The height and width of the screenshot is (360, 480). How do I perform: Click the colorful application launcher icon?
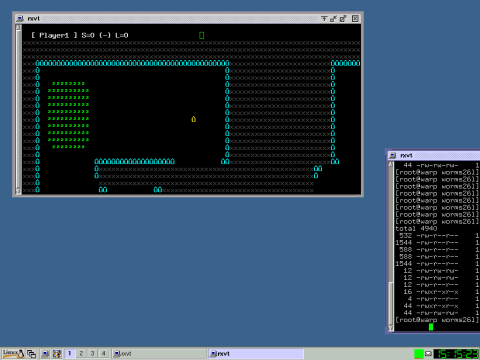tap(57, 353)
